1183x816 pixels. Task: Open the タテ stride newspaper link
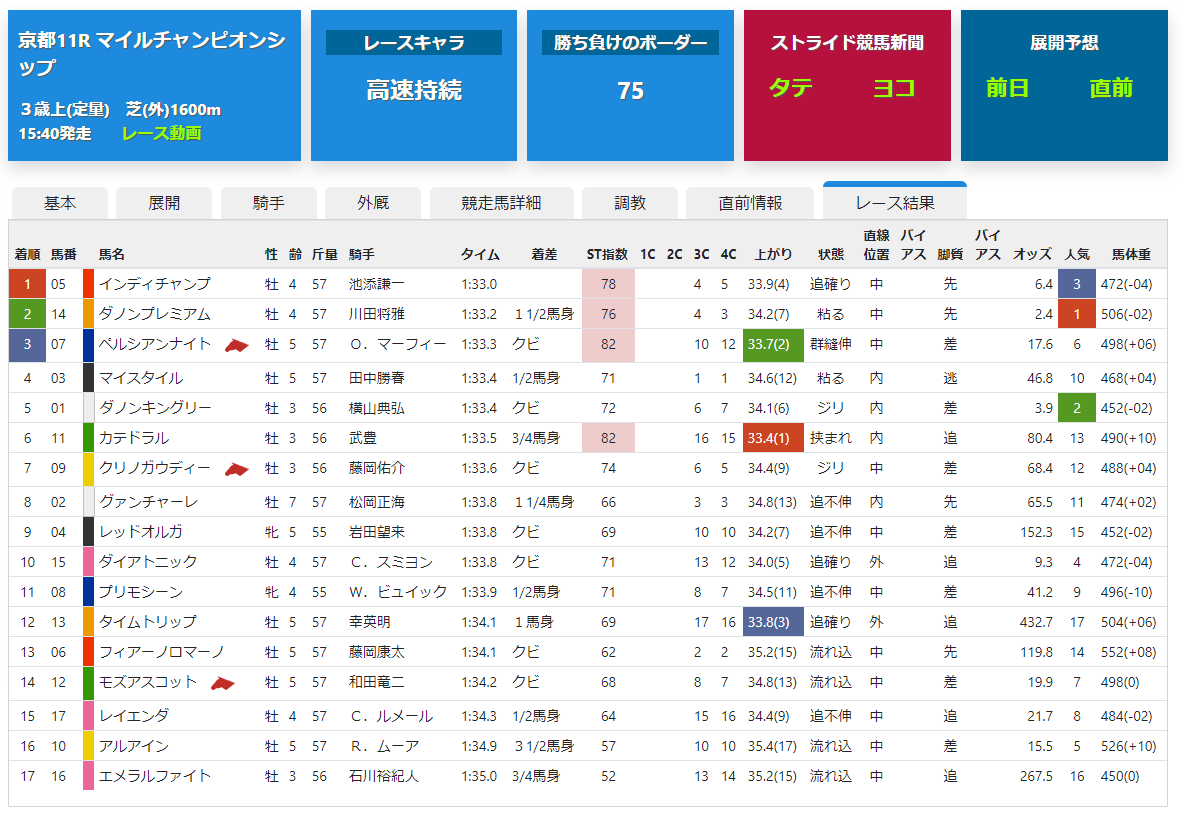(x=791, y=88)
